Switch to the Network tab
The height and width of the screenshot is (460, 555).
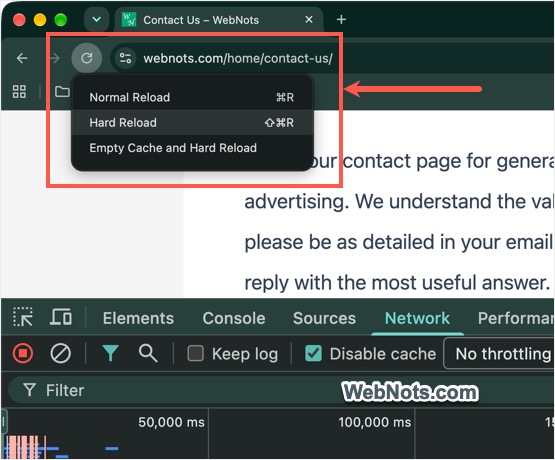tap(417, 318)
